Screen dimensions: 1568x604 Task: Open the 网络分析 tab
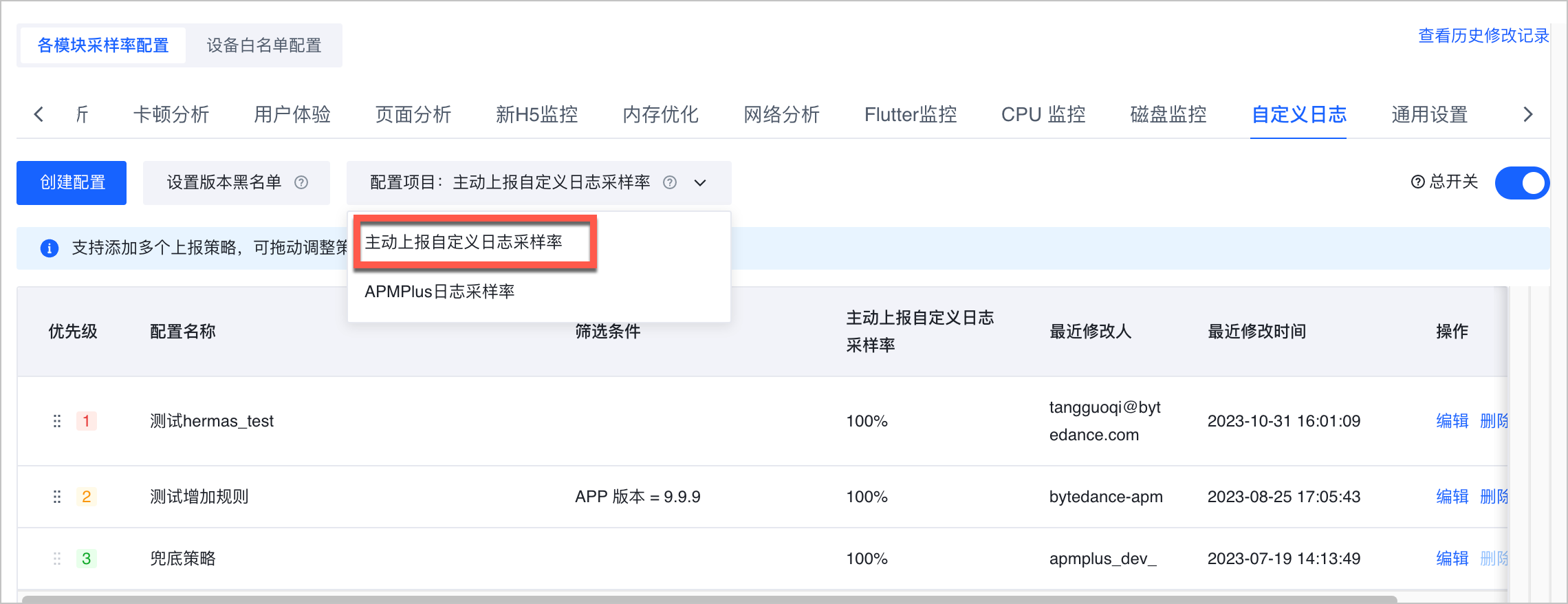pyautogui.click(x=782, y=114)
